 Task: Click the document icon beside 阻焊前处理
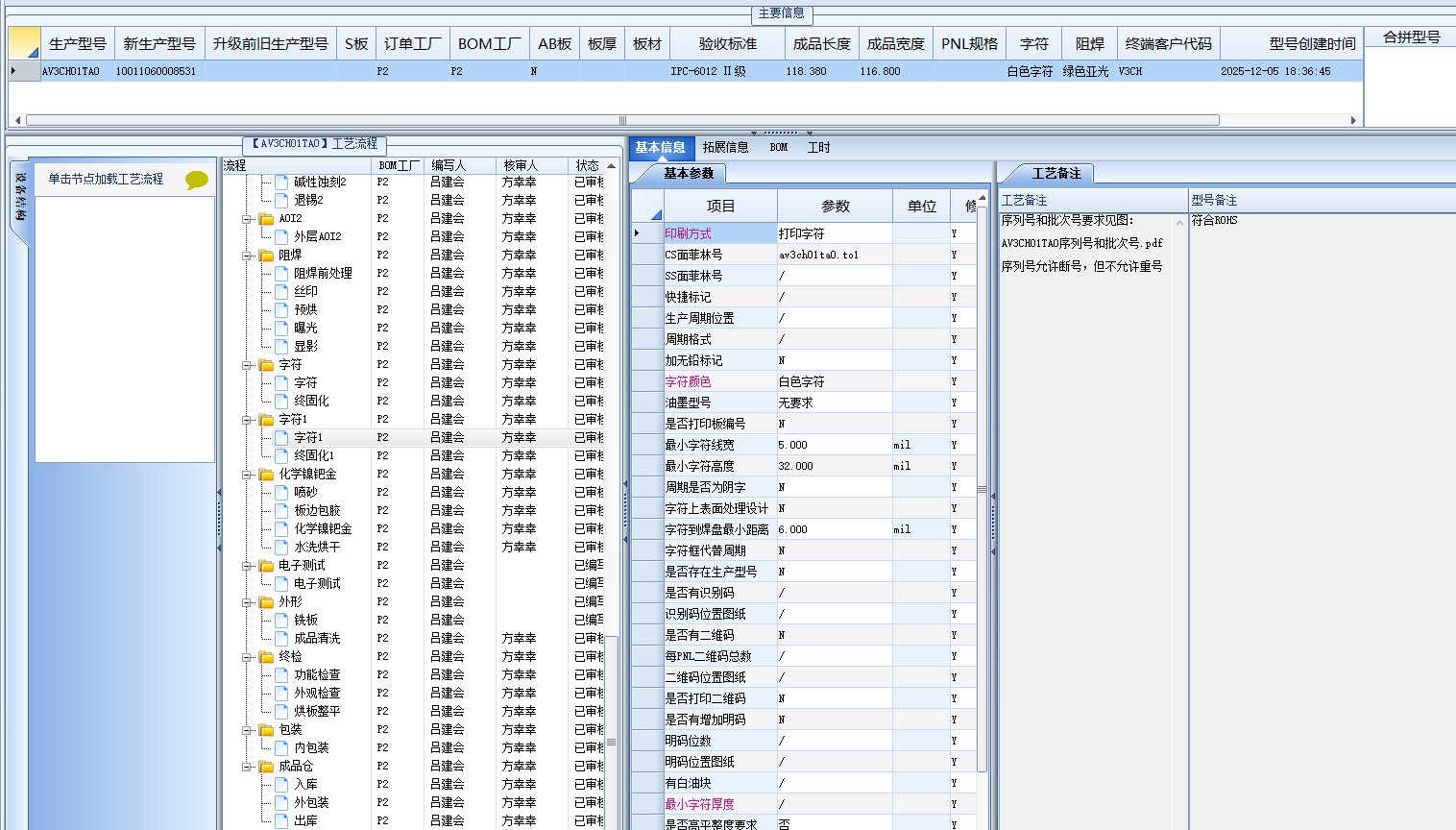pyautogui.click(x=281, y=273)
